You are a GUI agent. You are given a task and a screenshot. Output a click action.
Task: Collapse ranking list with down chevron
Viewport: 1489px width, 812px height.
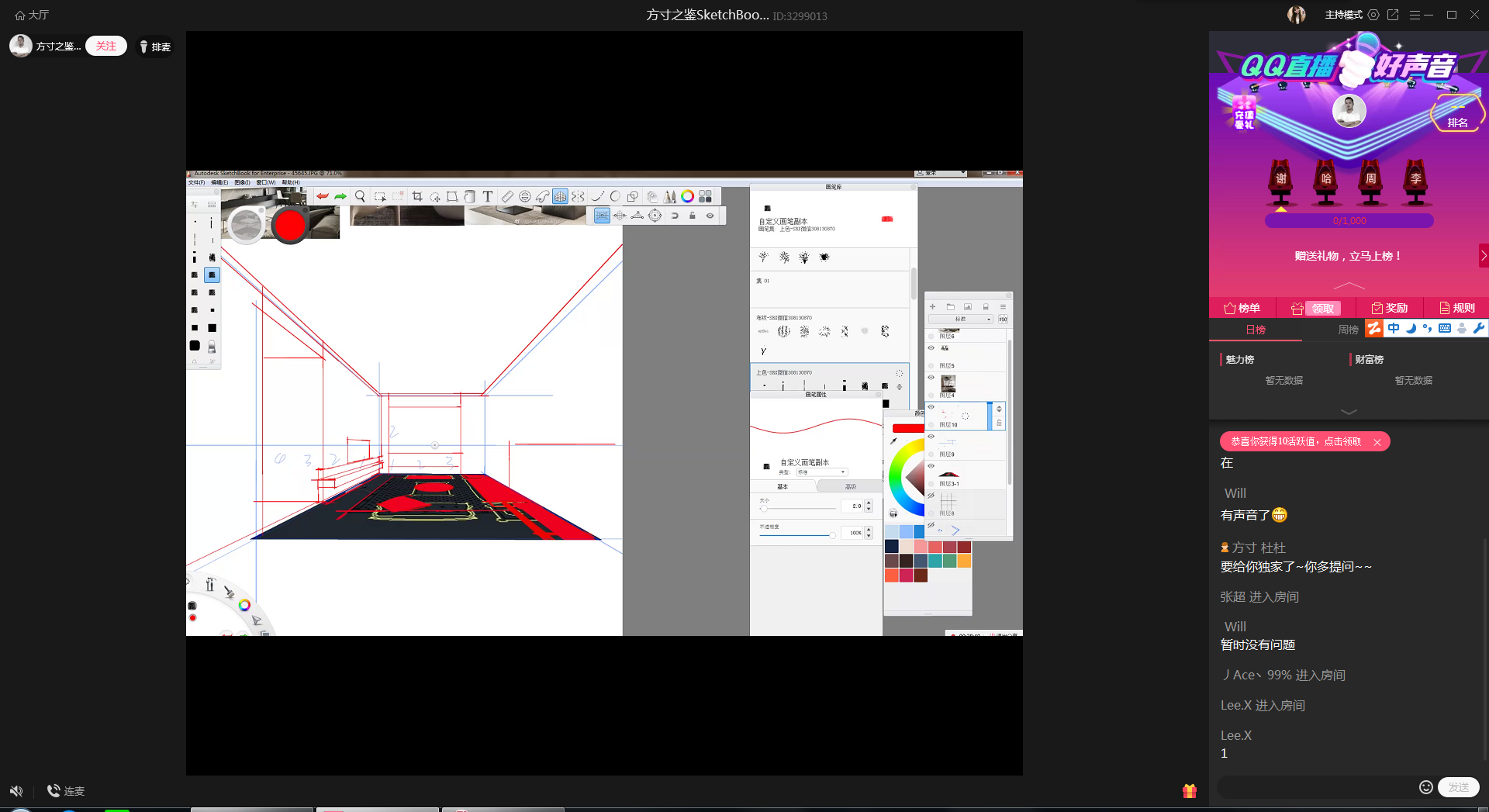click(1349, 412)
